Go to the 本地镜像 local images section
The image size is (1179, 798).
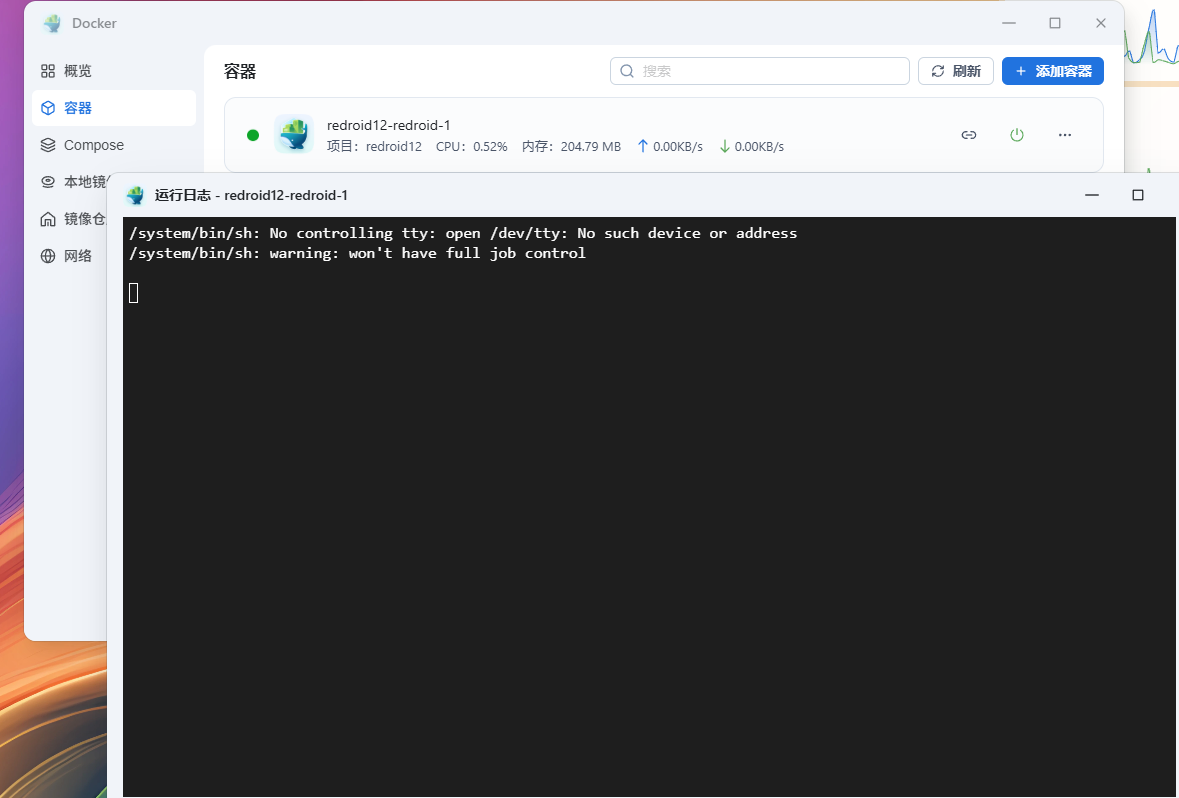[74, 181]
